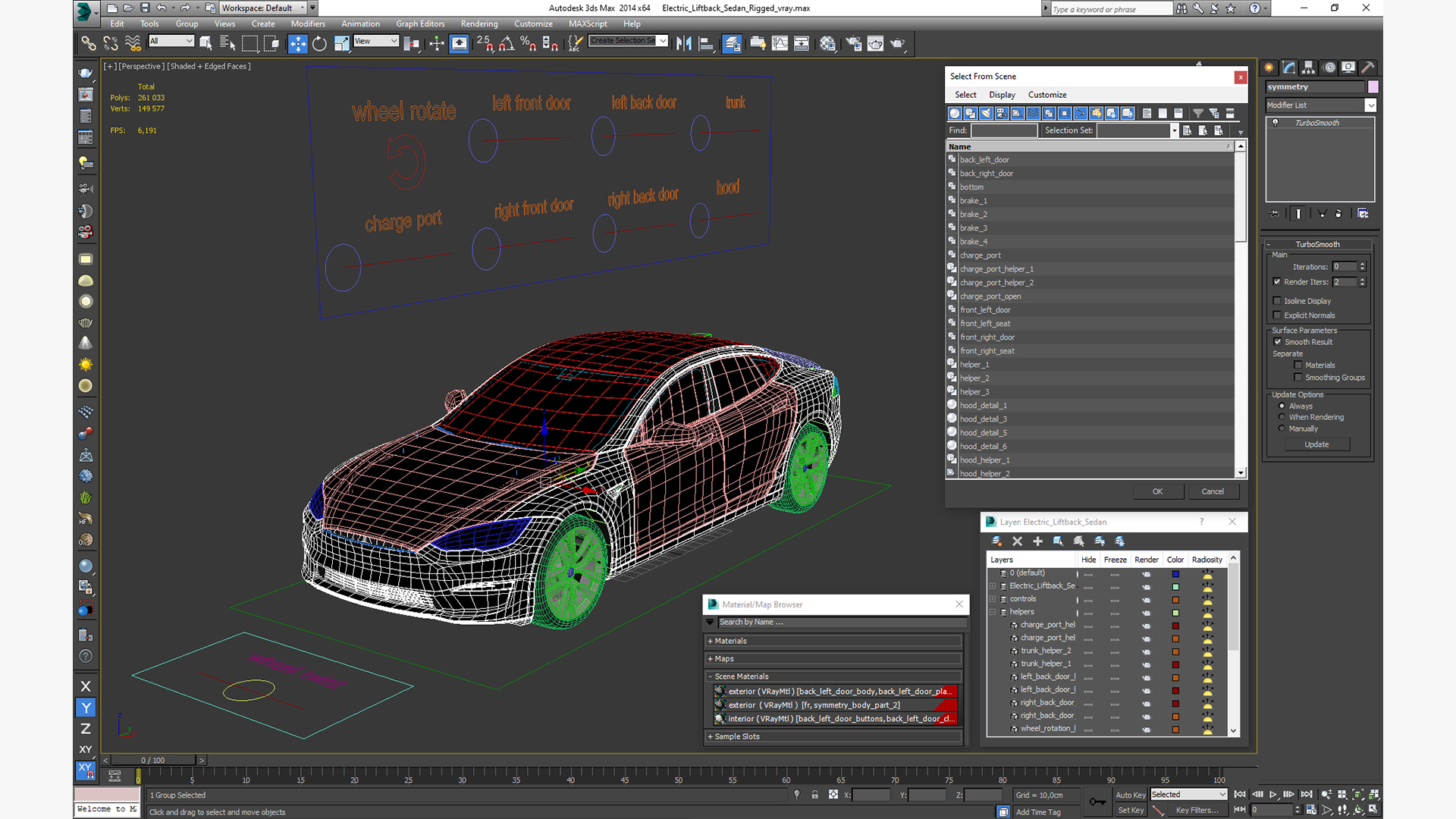The height and width of the screenshot is (819, 1456).
Task: Click Pin Stack icon under modifier stack
Action: click(x=1274, y=214)
